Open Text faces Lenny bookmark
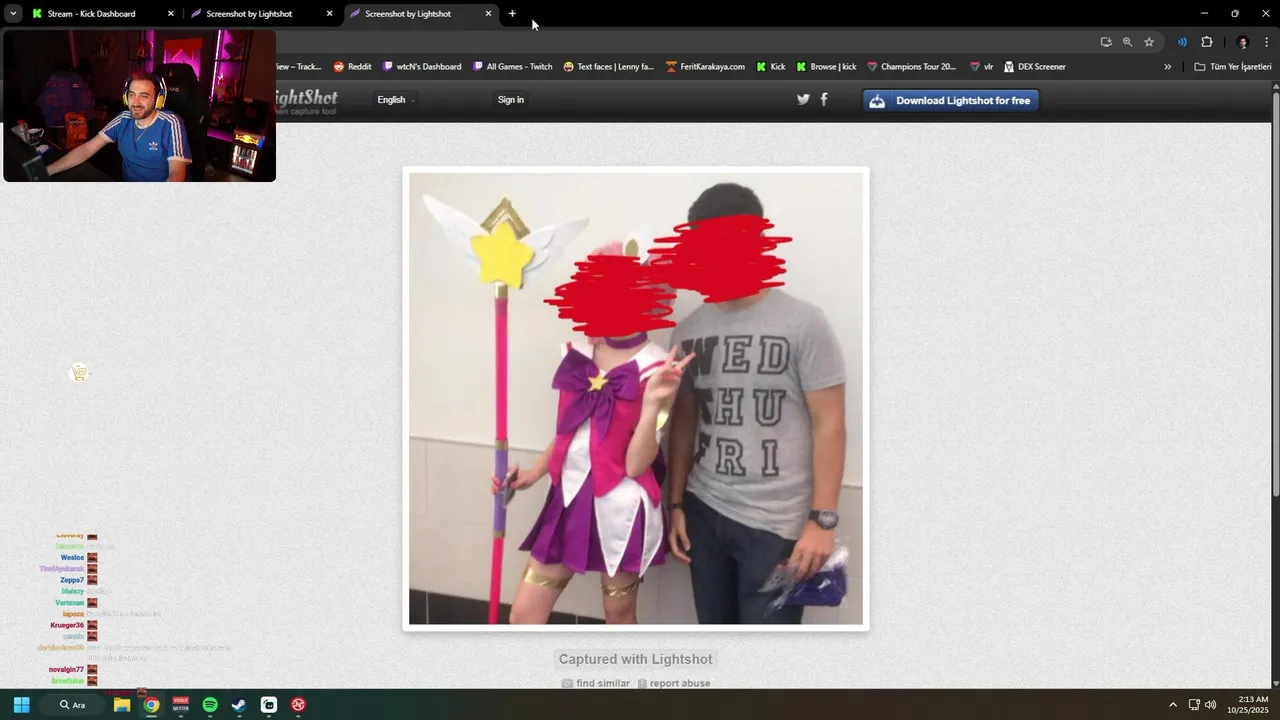 [x=608, y=67]
